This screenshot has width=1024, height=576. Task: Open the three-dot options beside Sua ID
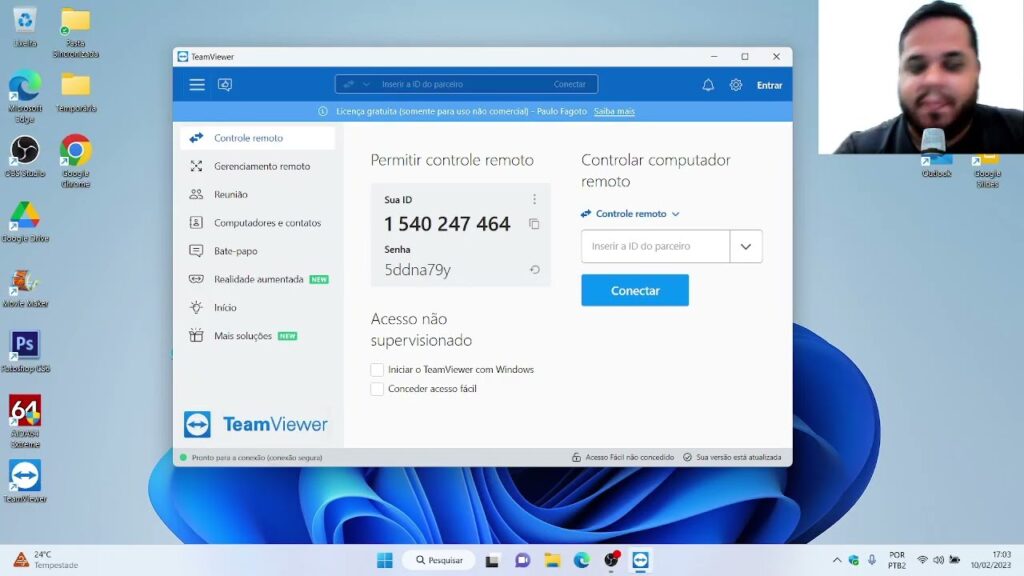coord(534,199)
